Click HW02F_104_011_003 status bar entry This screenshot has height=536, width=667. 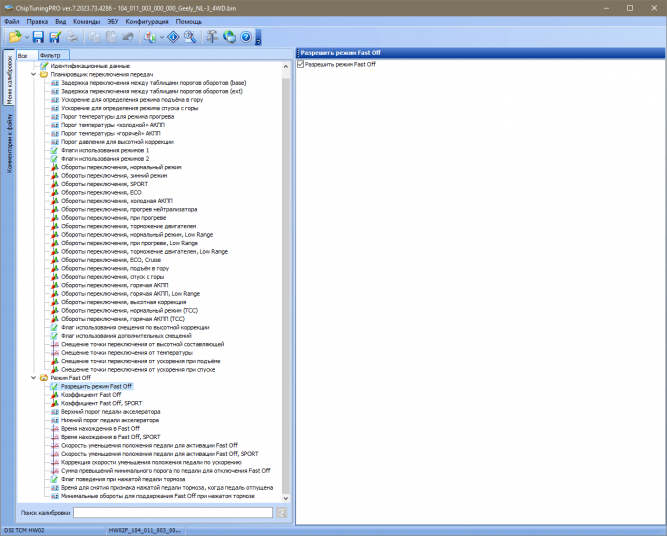point(144,530)
